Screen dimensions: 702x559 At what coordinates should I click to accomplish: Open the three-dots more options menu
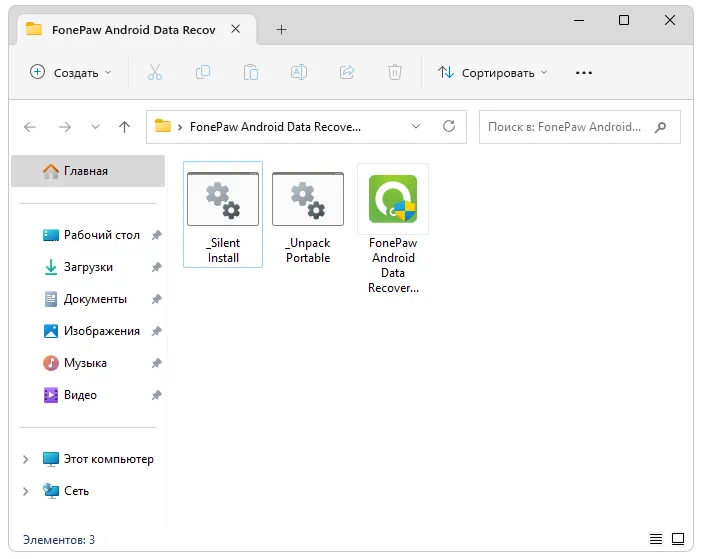pyautogui.click(x=584, y=73)
